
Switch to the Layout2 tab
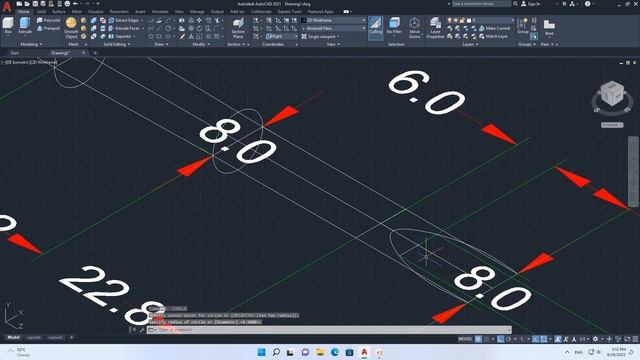[56, 338]
